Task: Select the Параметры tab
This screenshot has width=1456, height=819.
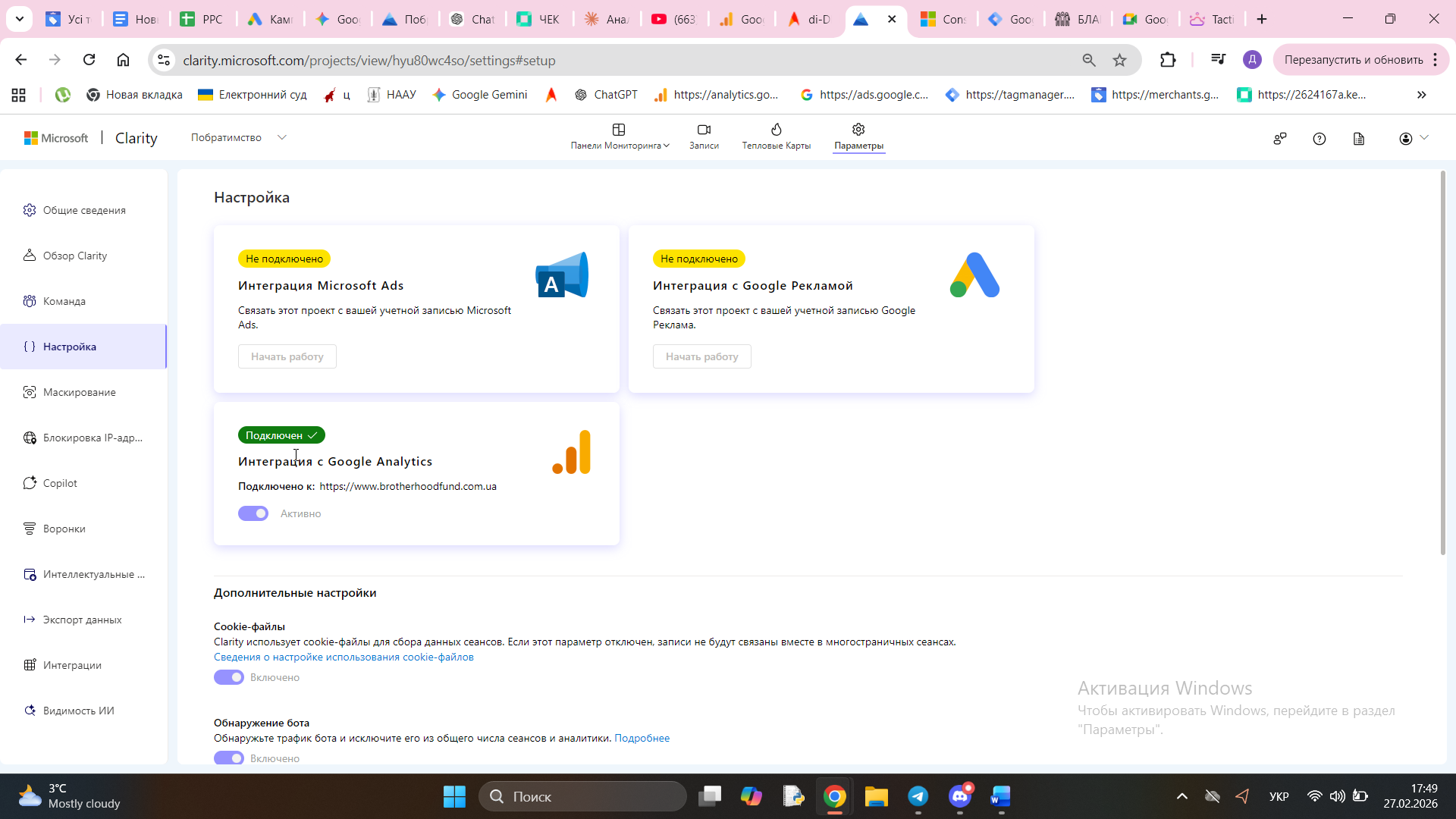Action: point(858,136)
